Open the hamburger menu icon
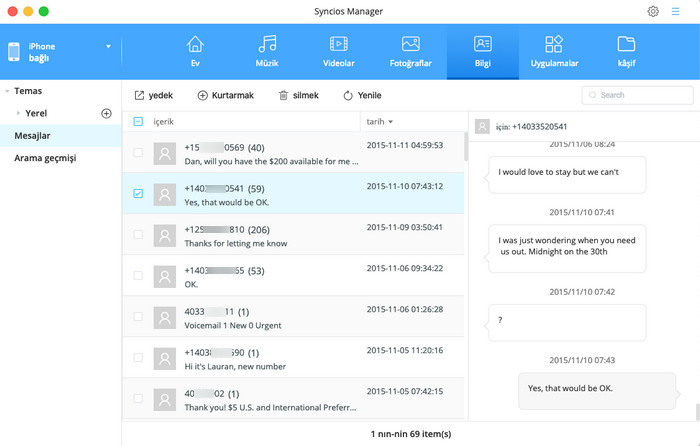This screenshot has height=446, width=700. [675, 12]
